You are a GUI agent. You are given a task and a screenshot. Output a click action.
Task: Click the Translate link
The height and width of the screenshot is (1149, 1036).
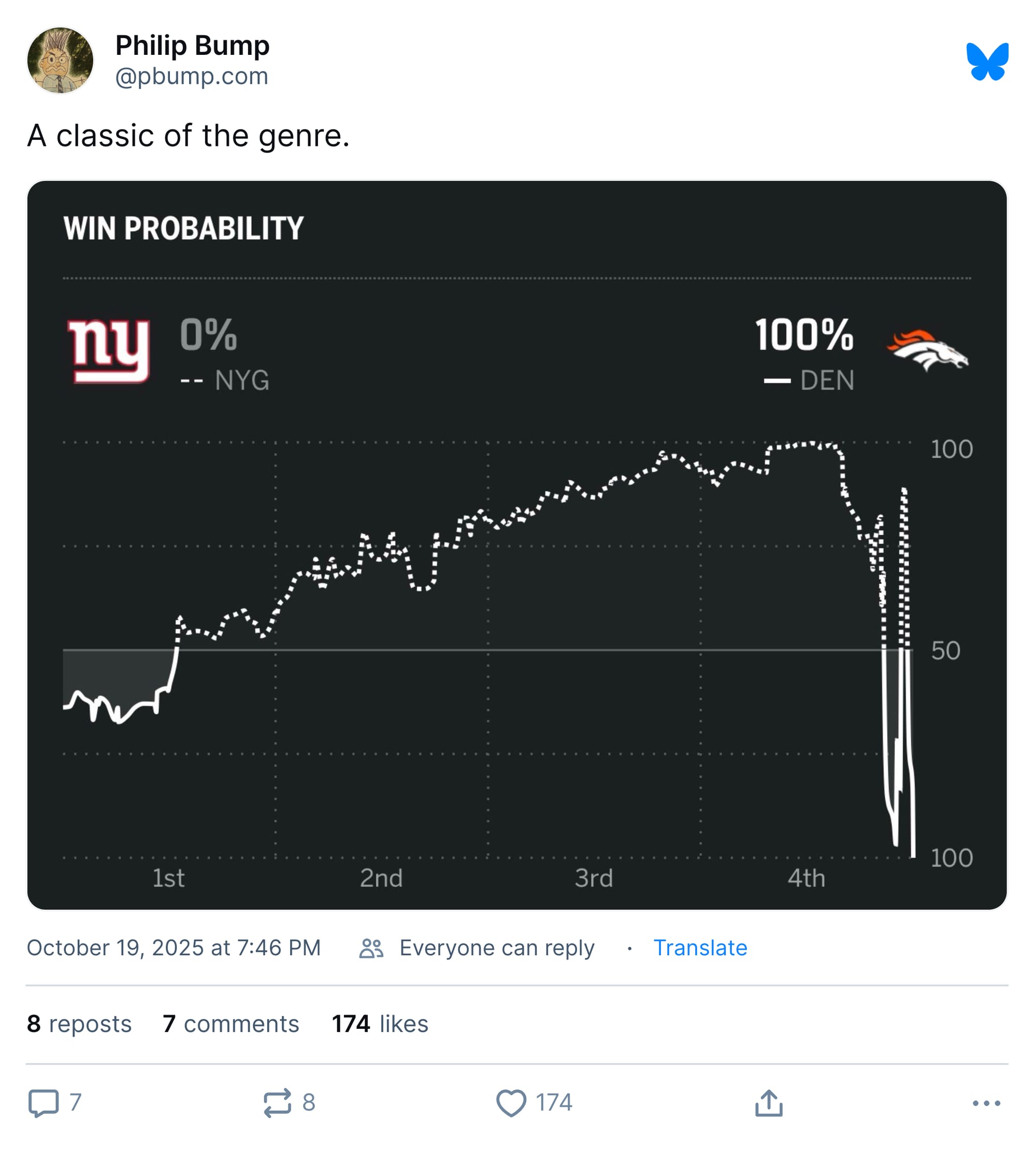pyautogui.click(x=700, y=948)
